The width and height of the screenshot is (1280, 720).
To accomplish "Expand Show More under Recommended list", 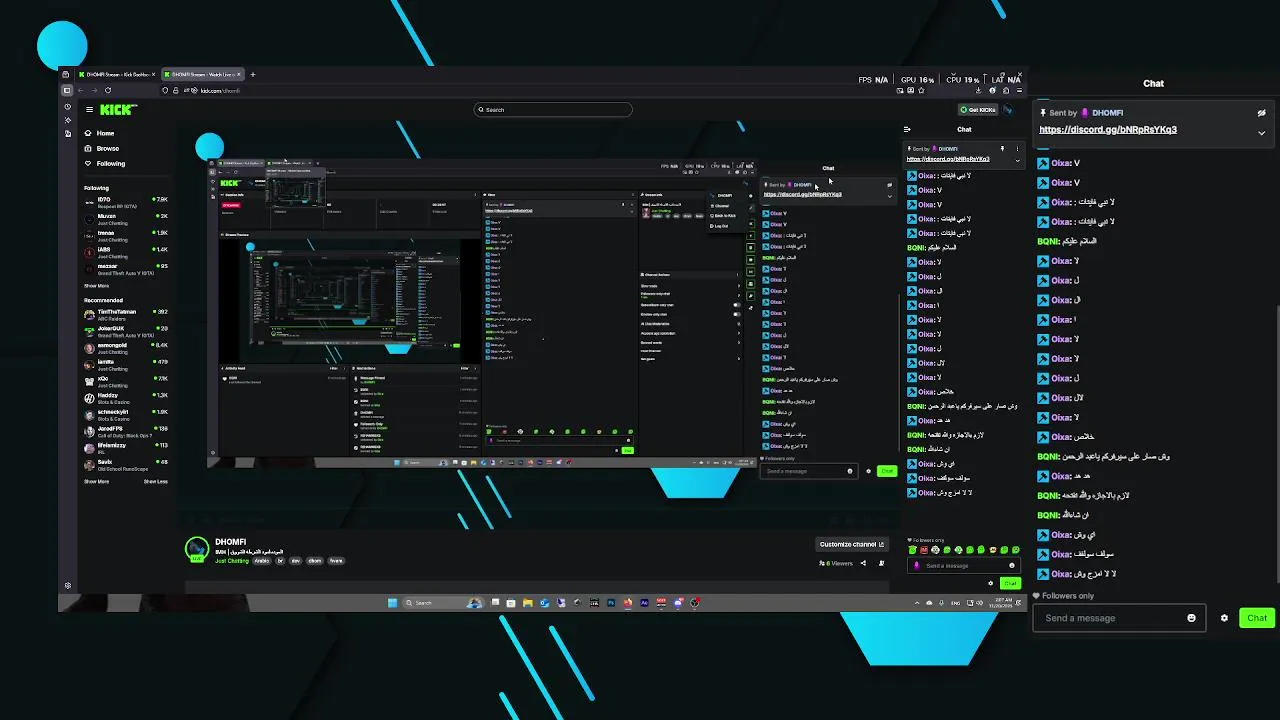I will tap(96, 482).
